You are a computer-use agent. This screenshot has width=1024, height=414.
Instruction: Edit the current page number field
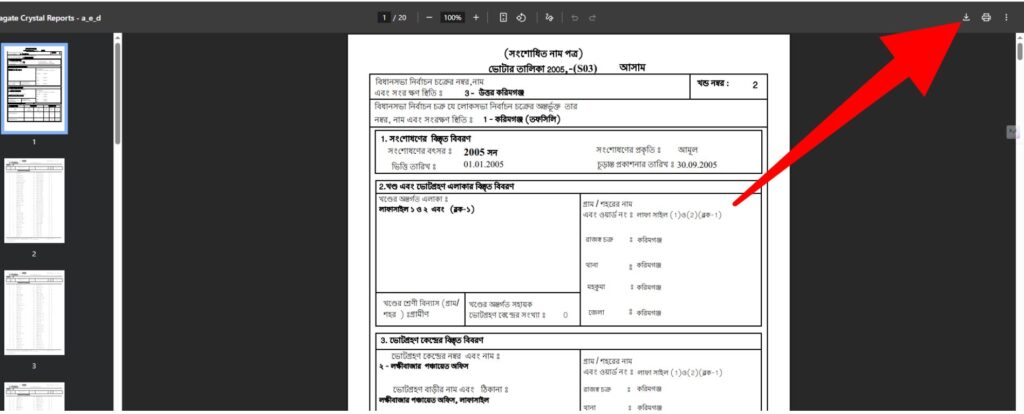click(x=385, y=18)
